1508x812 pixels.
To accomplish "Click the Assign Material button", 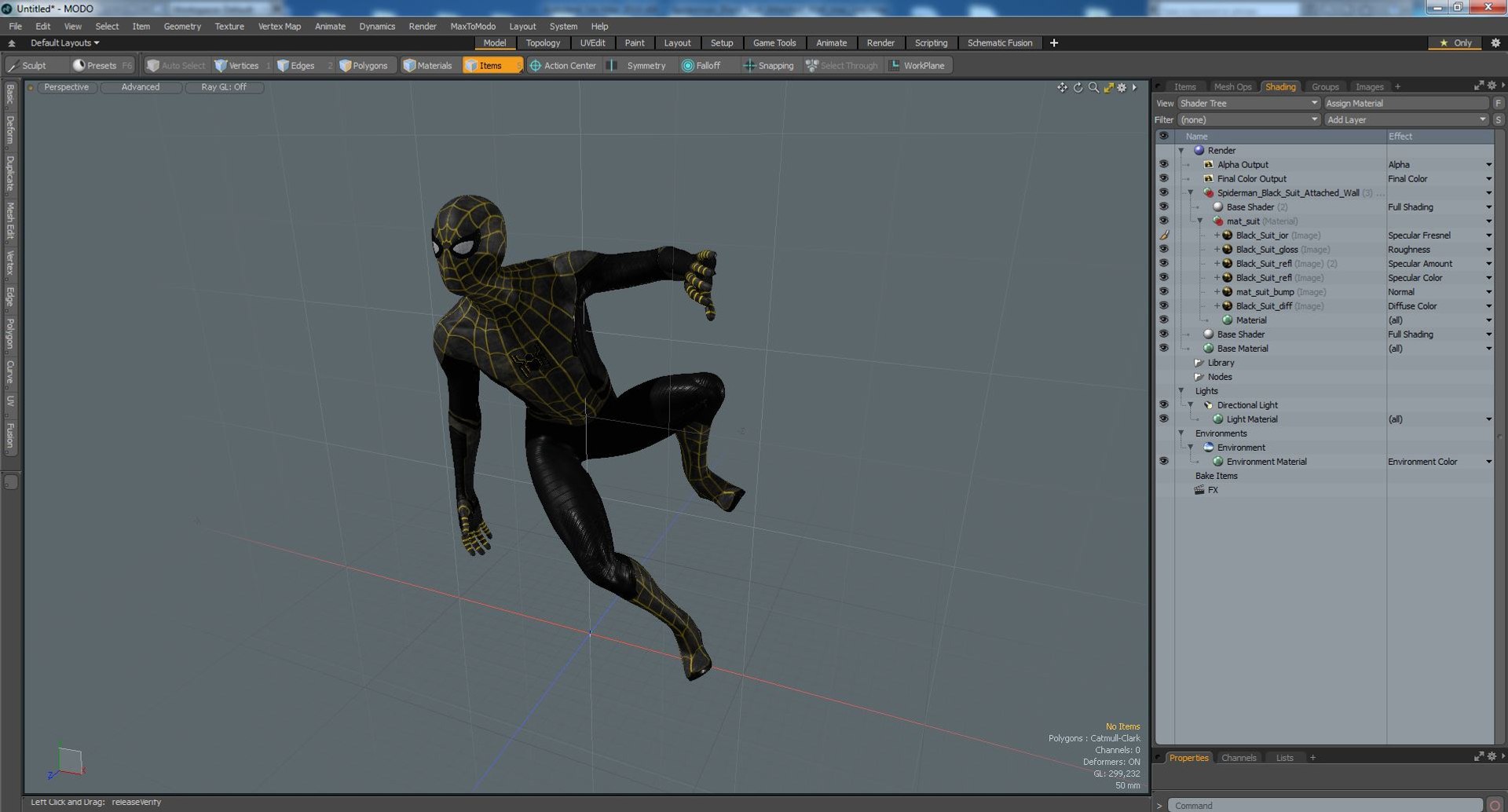I will (x=1406, y=103).
